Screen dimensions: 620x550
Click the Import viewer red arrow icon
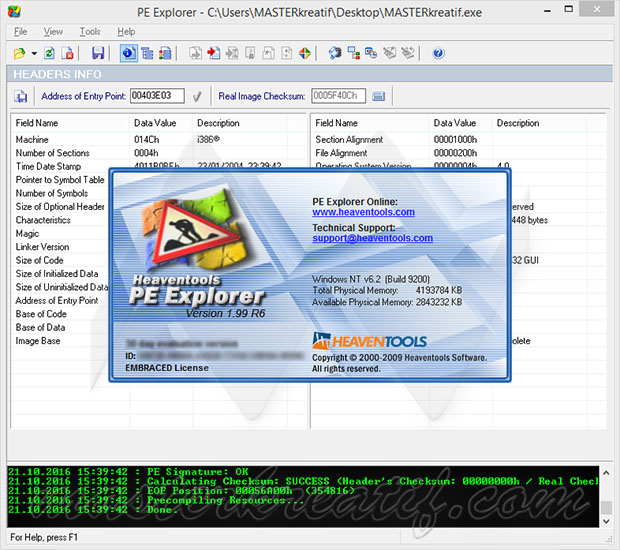(x=214, y=53)
